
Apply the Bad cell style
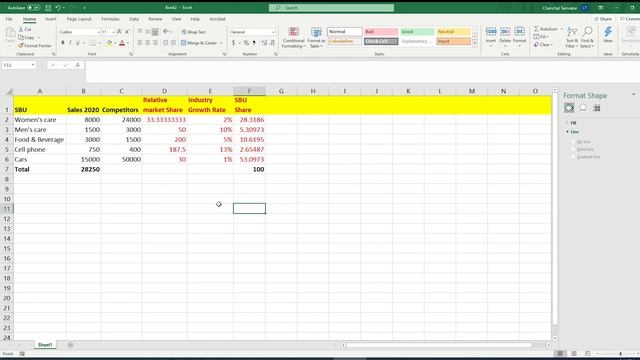(x=381, y=32)
